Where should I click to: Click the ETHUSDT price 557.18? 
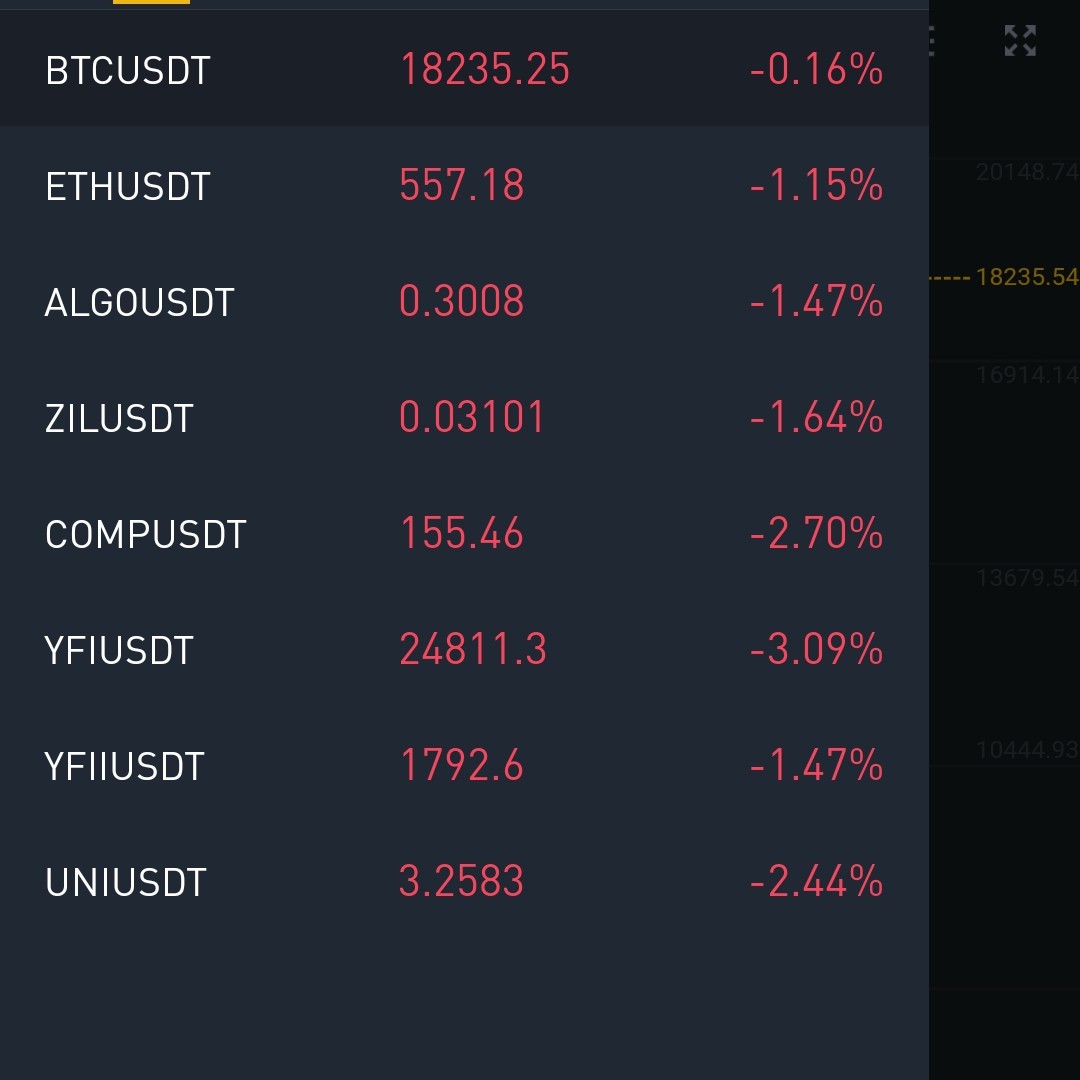tap(461, 186)
